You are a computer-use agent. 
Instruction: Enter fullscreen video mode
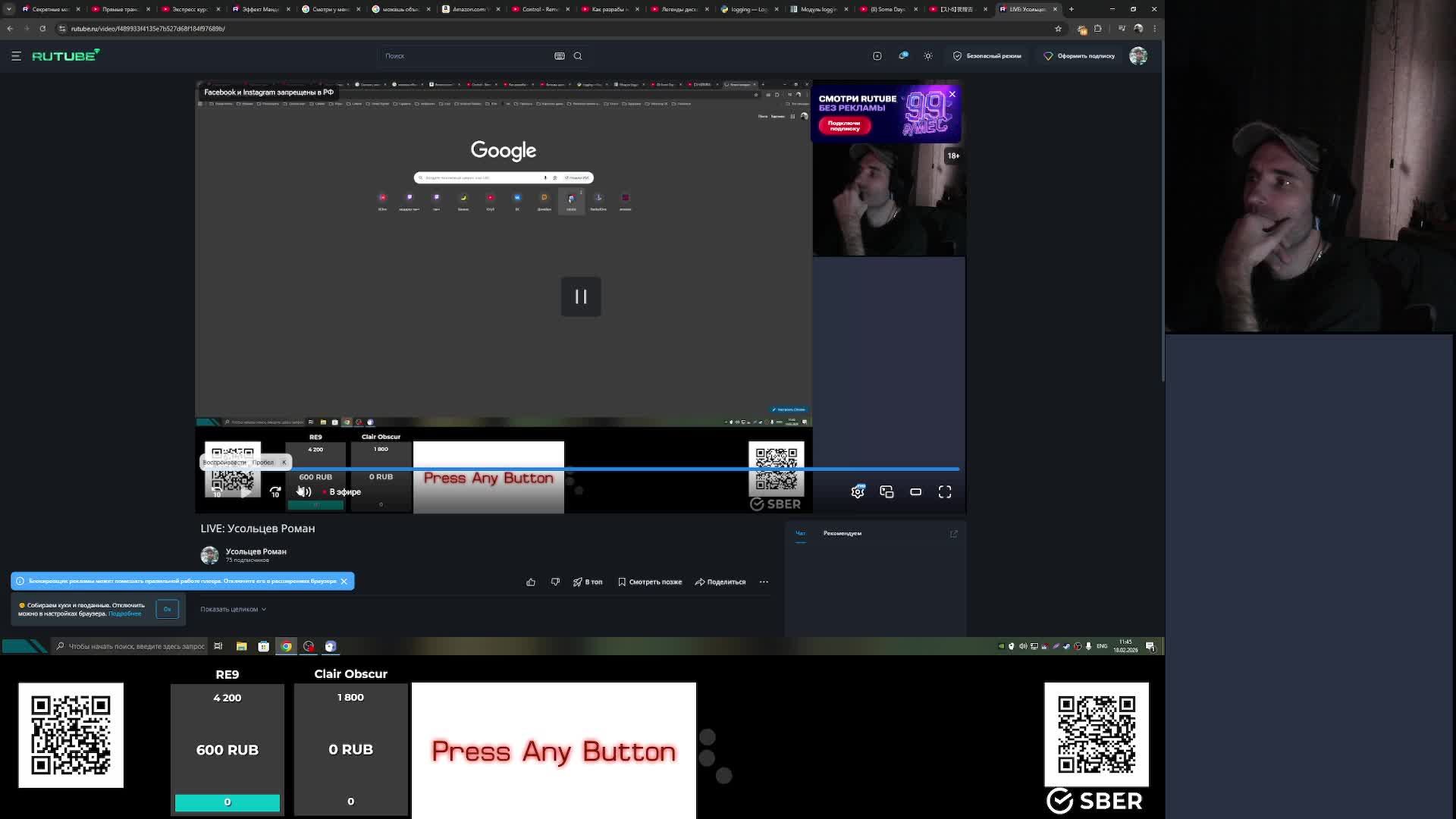pyautogui.click(x=945, y=492)
